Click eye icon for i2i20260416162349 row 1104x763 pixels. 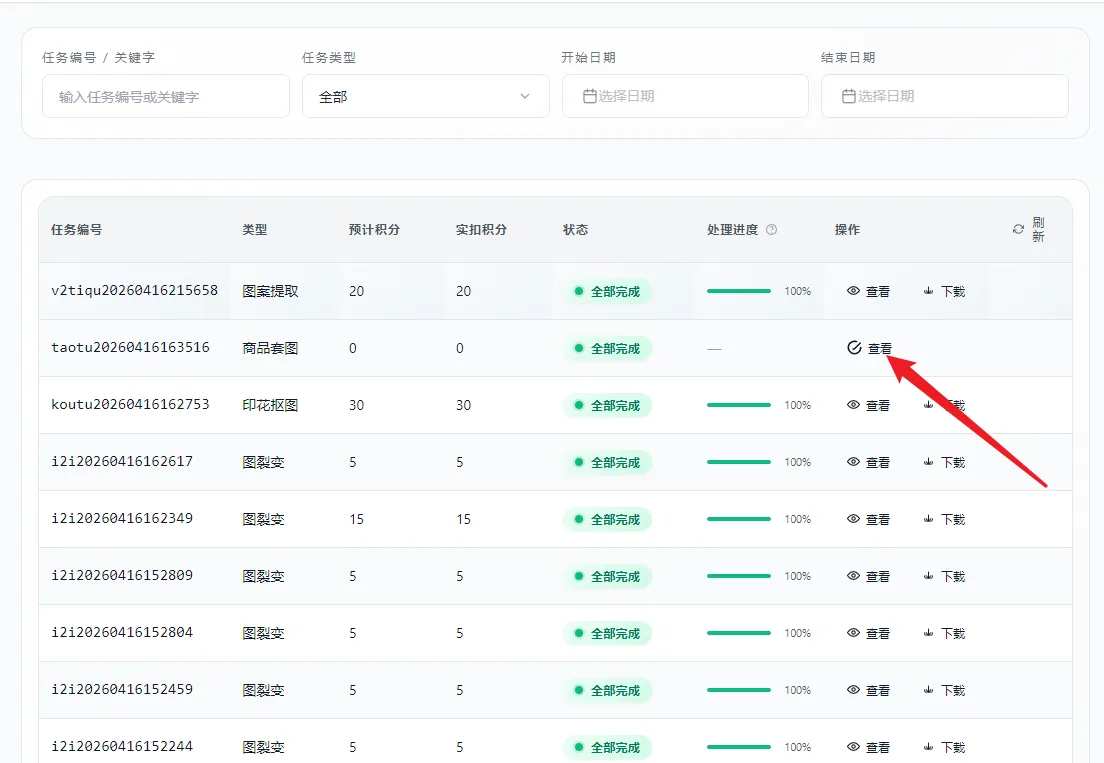coord(853,520)
